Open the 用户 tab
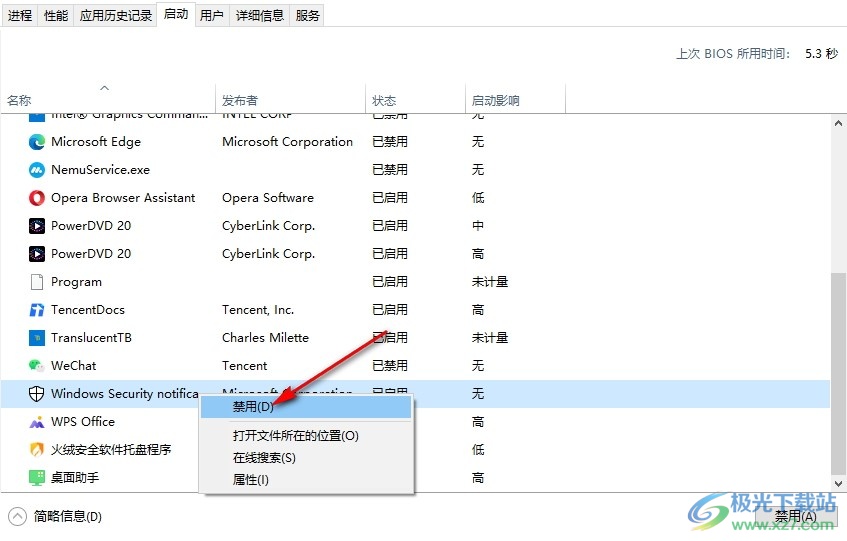The width and height of the screenshot is (847, 541). [x=212, y=15]
